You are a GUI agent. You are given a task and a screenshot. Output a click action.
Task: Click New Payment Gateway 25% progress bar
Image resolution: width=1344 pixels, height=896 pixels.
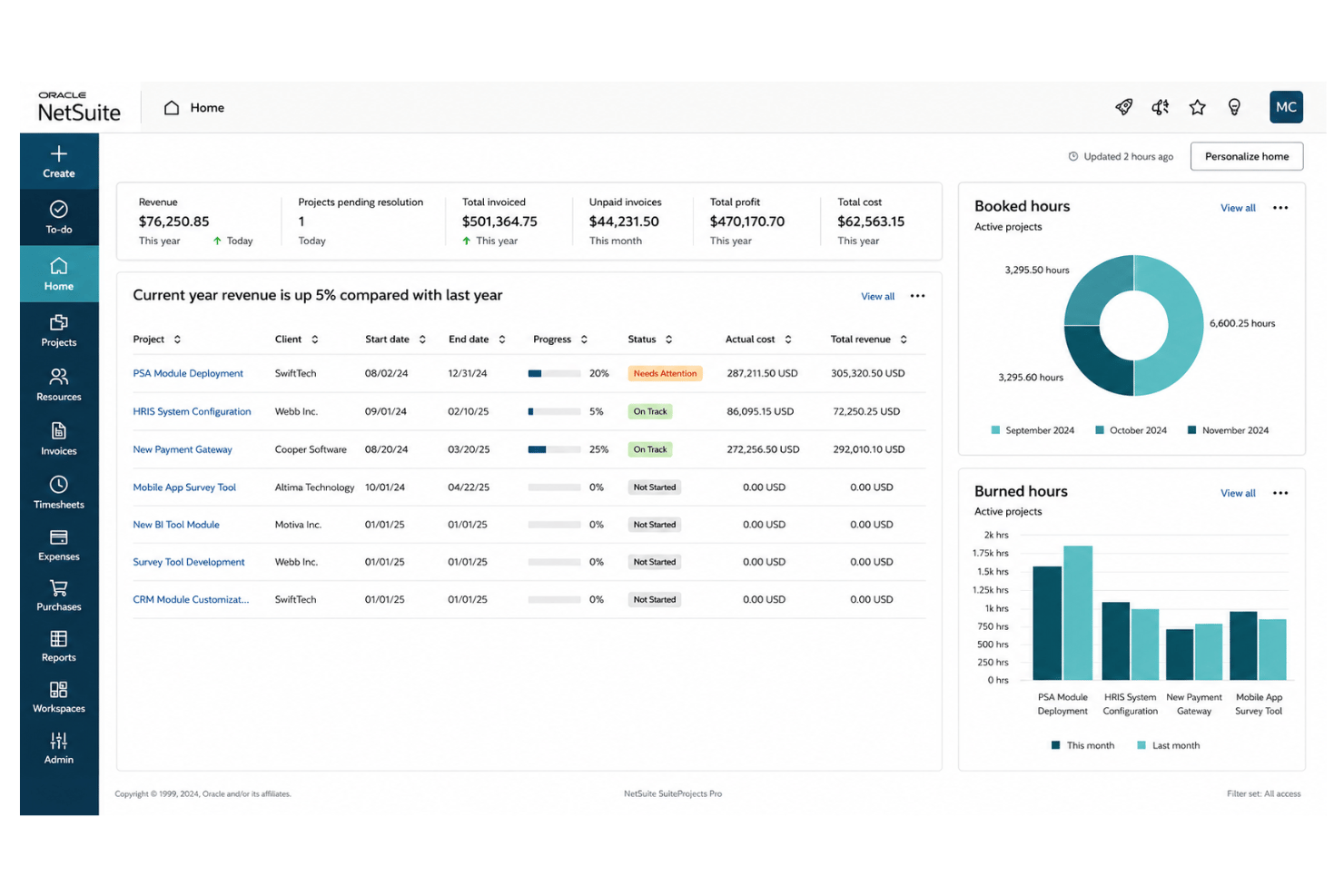point(554,449)
